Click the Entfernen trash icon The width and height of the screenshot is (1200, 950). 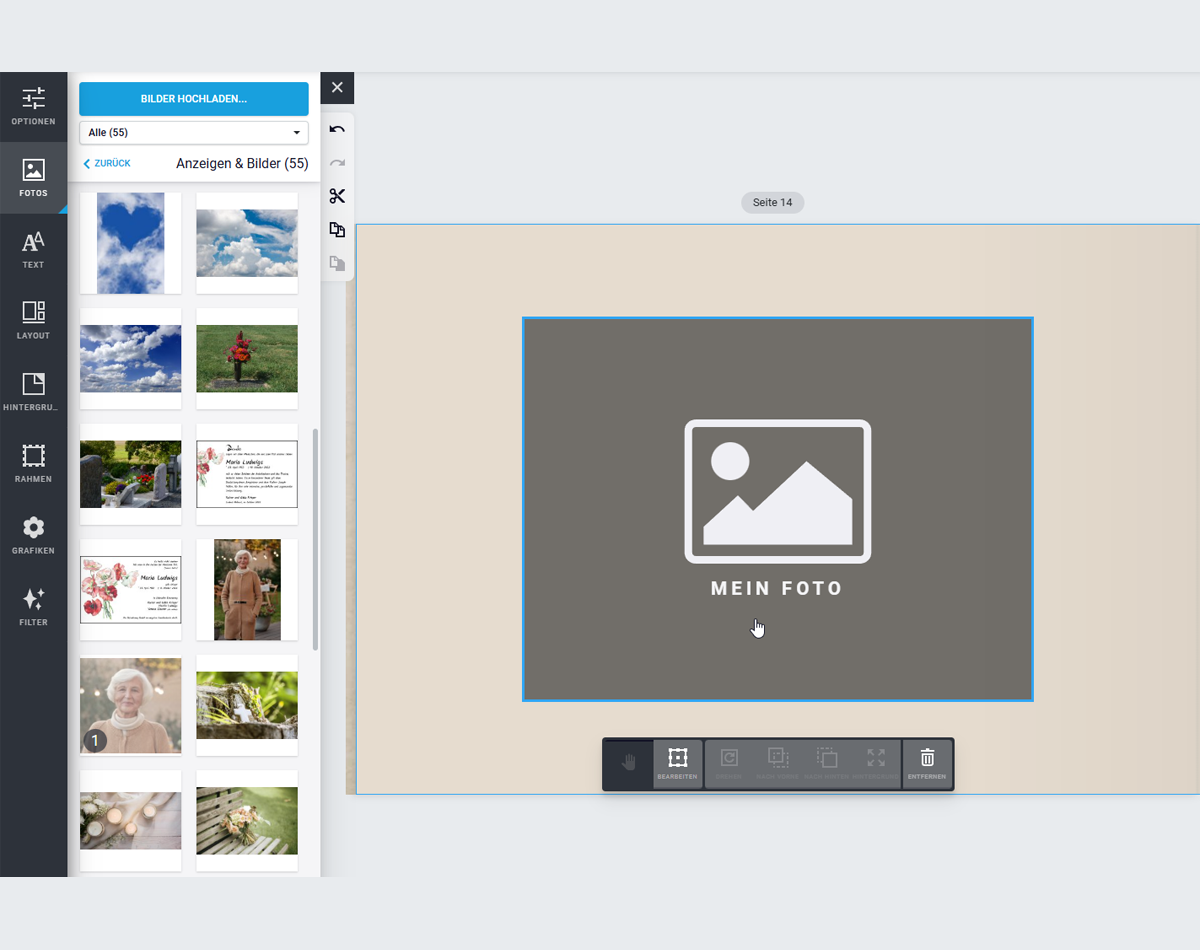(927, 764)
